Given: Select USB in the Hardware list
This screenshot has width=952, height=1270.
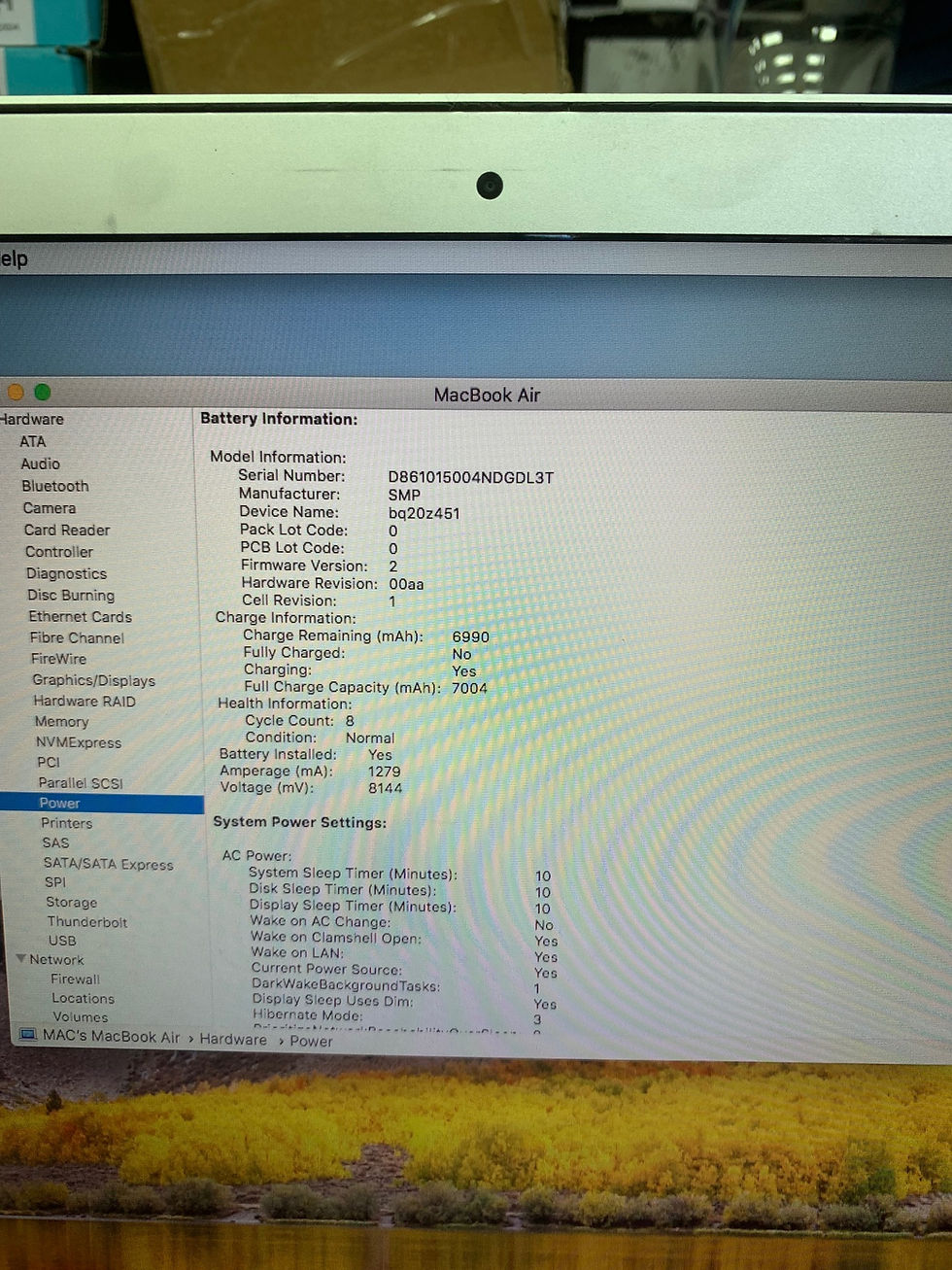Looking at the screenshot, I should [62, 941].
